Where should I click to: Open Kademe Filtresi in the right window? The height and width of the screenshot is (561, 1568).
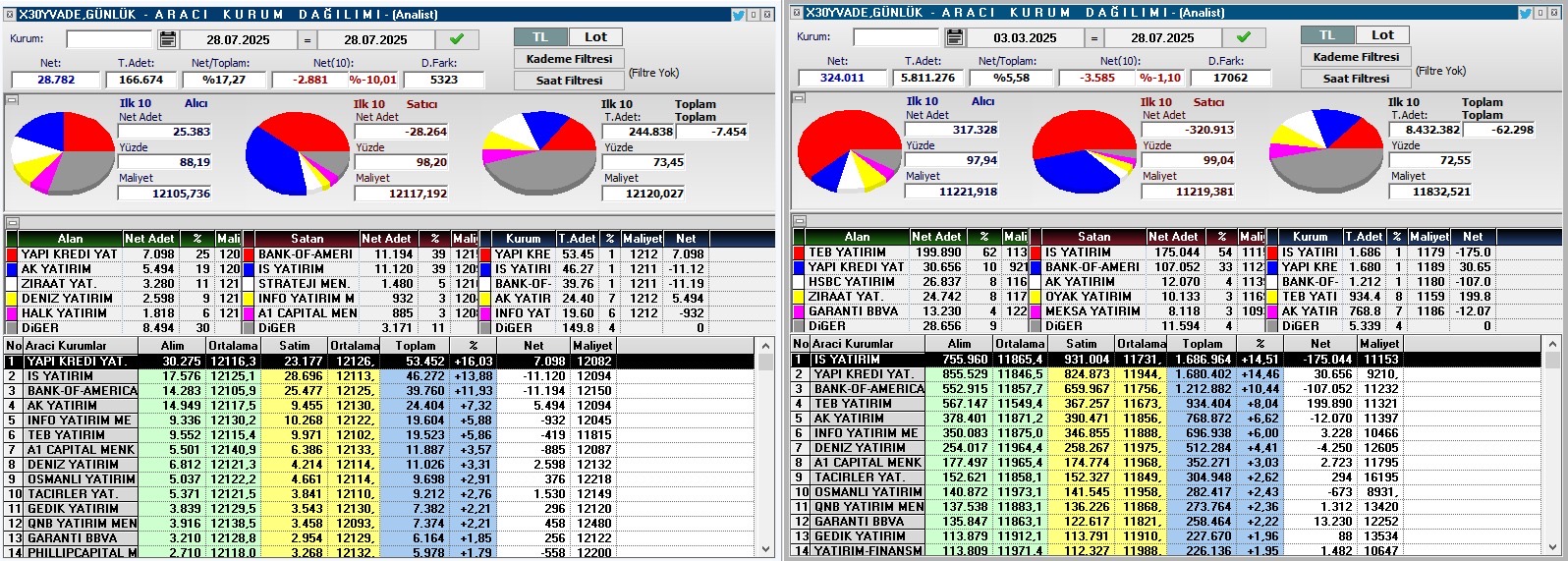1356,57
